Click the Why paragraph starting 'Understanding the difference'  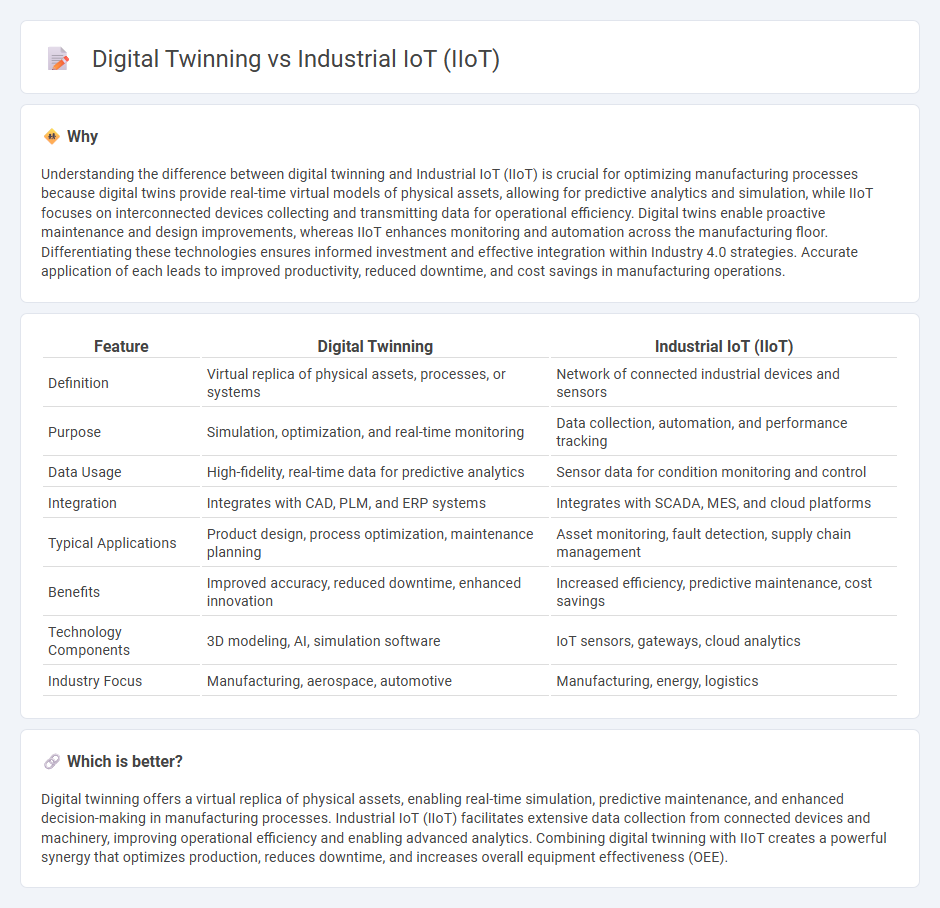457,222
